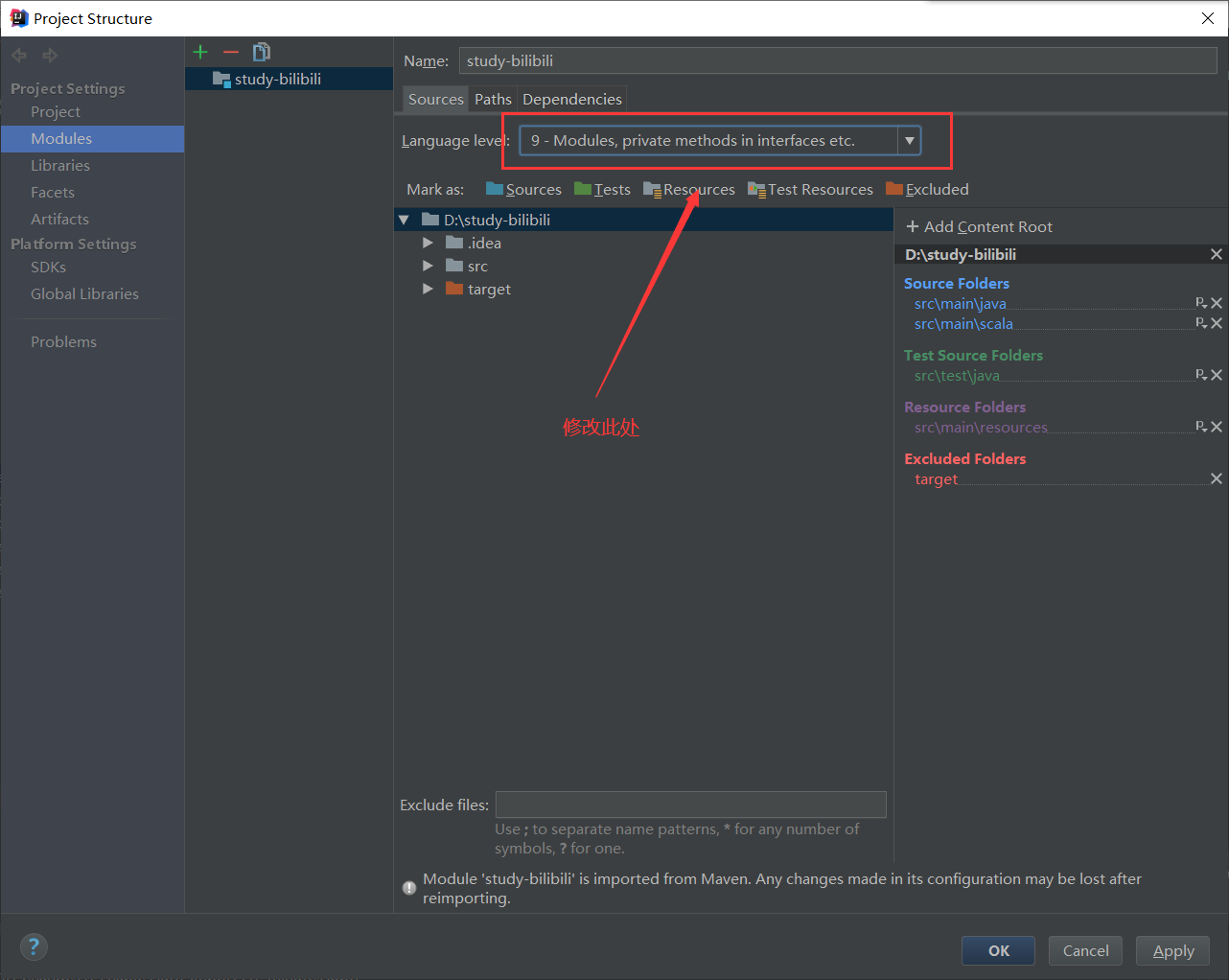Viewport: 1229px width, 980px height.
Task: Expand the src folder
Action: pos(428,266)
